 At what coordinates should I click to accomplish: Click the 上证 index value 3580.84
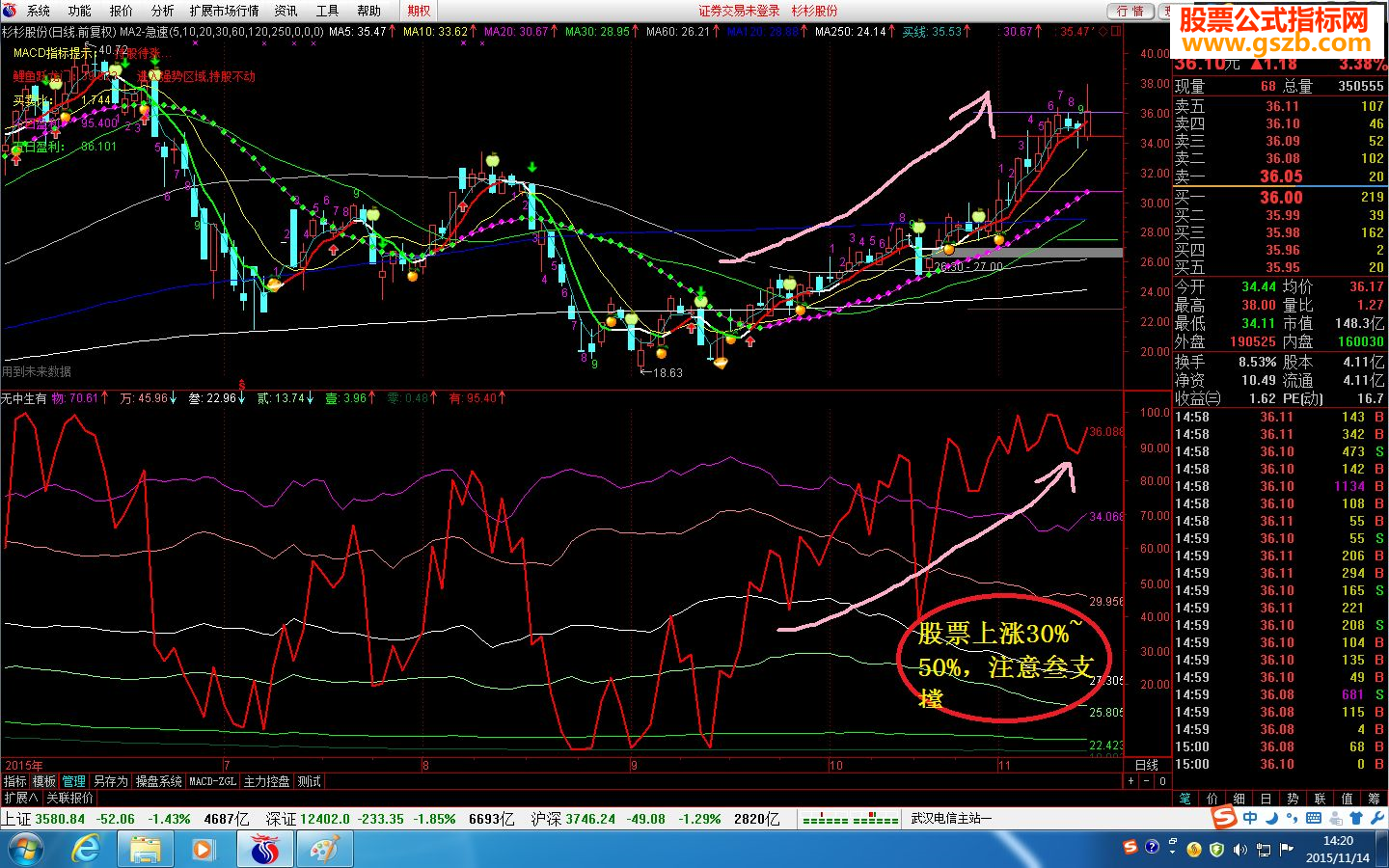pyautogui.click(x=61, y=819)
